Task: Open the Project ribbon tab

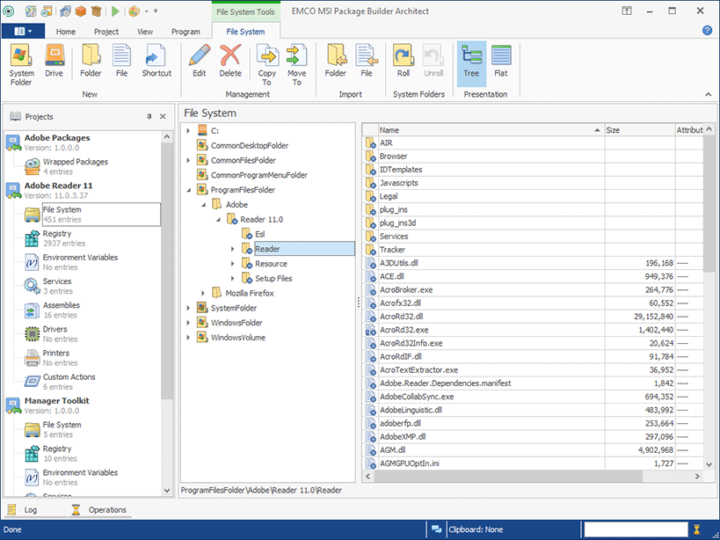Action: (106, 32)
